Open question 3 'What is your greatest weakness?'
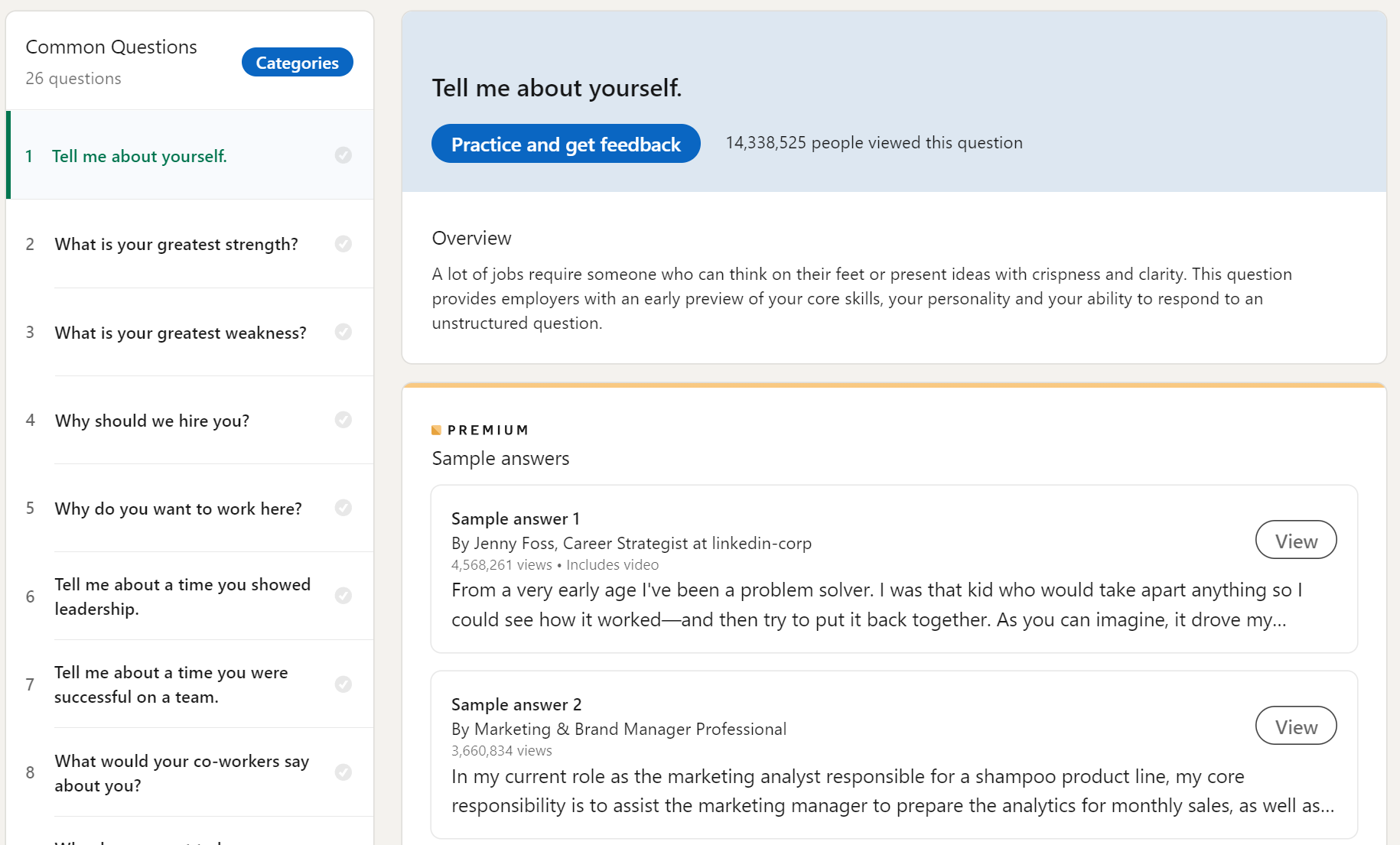The height and width of the screenshot is (845, 1400). click(x=181, y=333)
